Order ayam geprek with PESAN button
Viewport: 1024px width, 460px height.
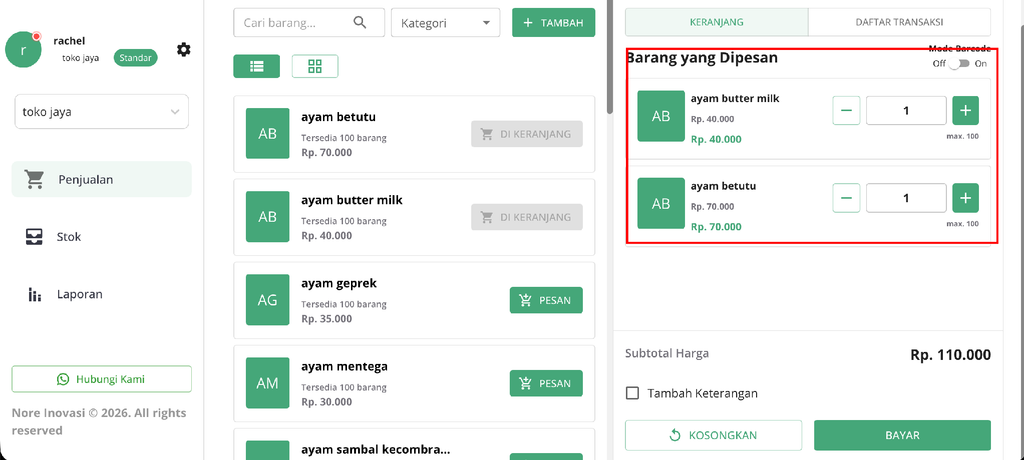[x=546, y=301]
